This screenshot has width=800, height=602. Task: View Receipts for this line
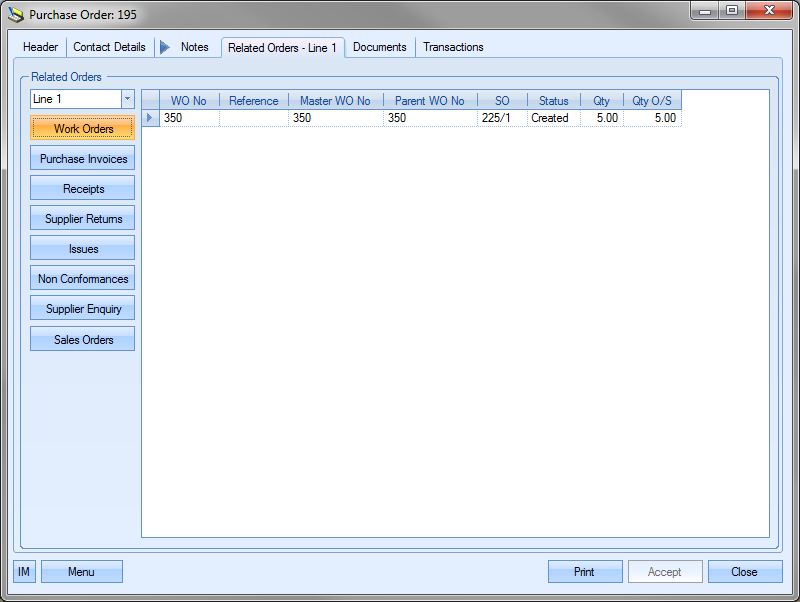83,189
